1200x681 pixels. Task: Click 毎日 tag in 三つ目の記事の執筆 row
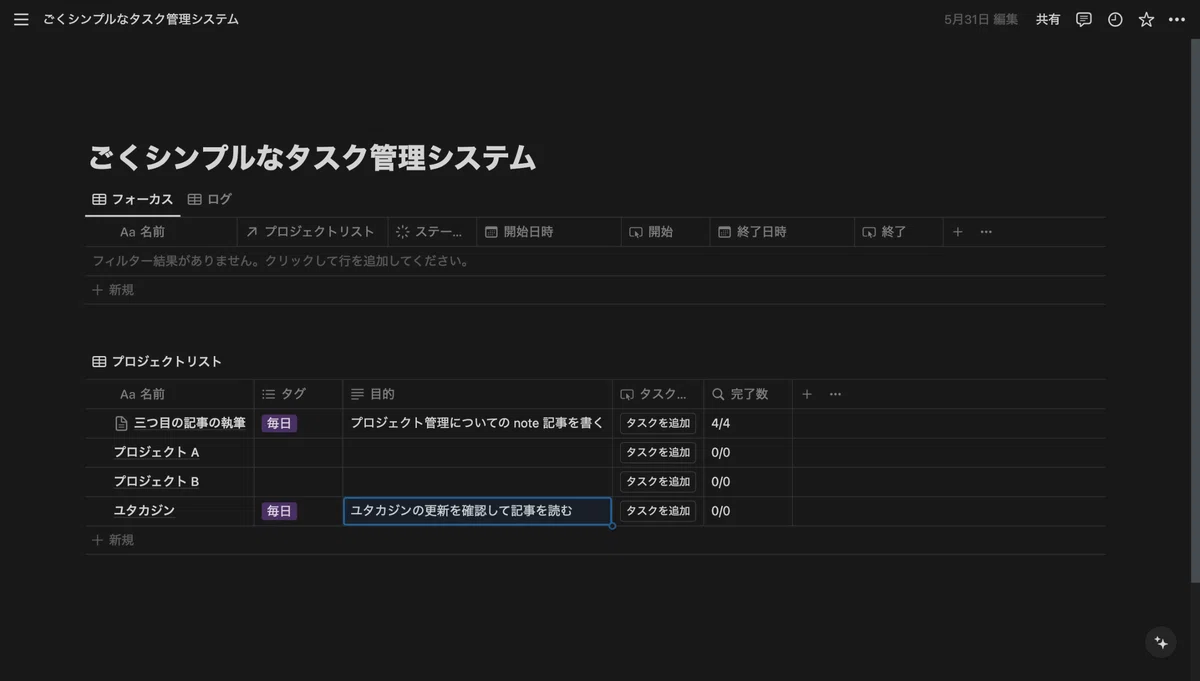click(x=279, y=423)
